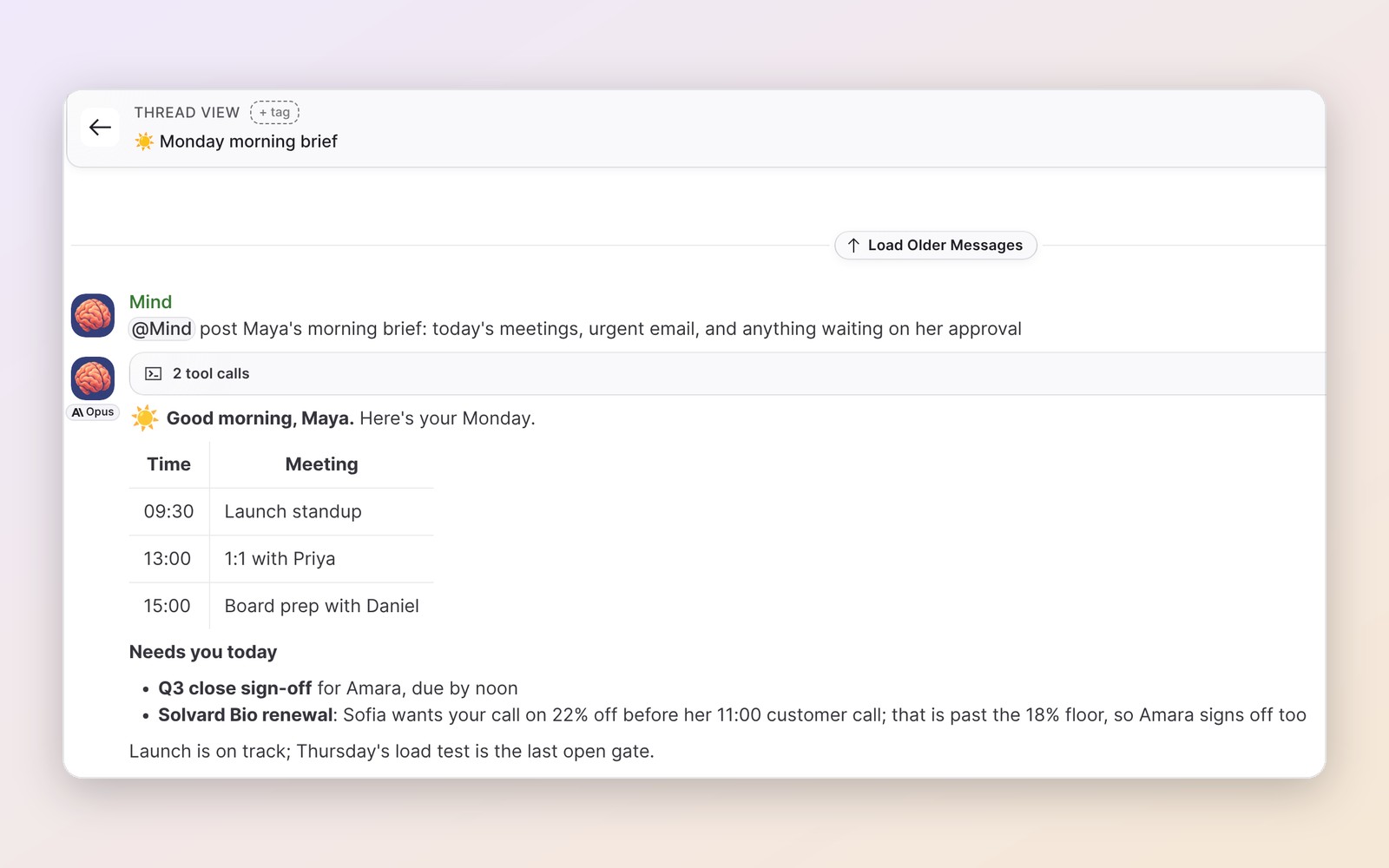Select the Board prep with Daniel row
1389x868 pixels.
pyautogui.click(x=281, y=606)
